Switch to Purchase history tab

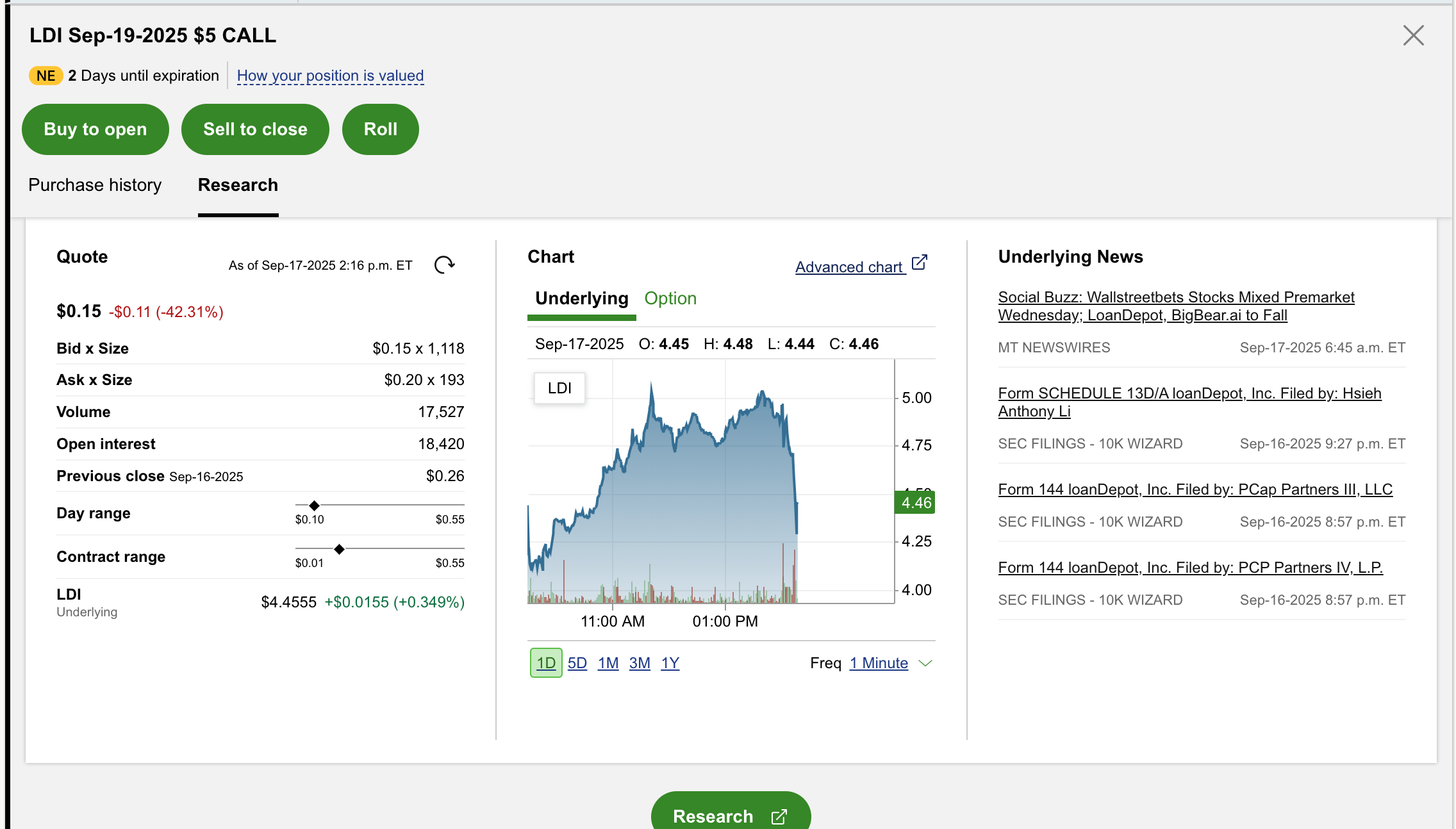click(x=95, y=185)
